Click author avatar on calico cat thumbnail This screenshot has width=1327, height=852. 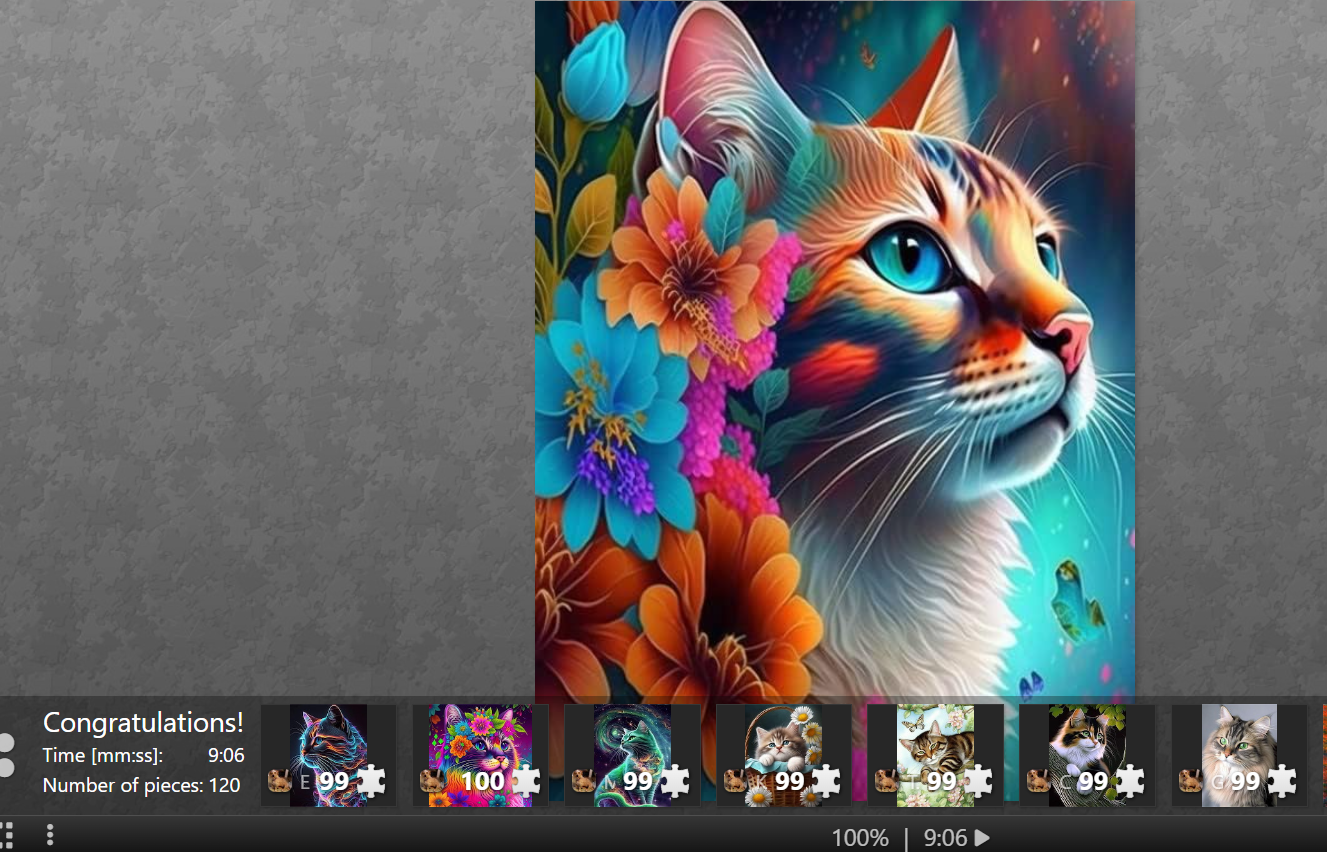coord(1038,781)
